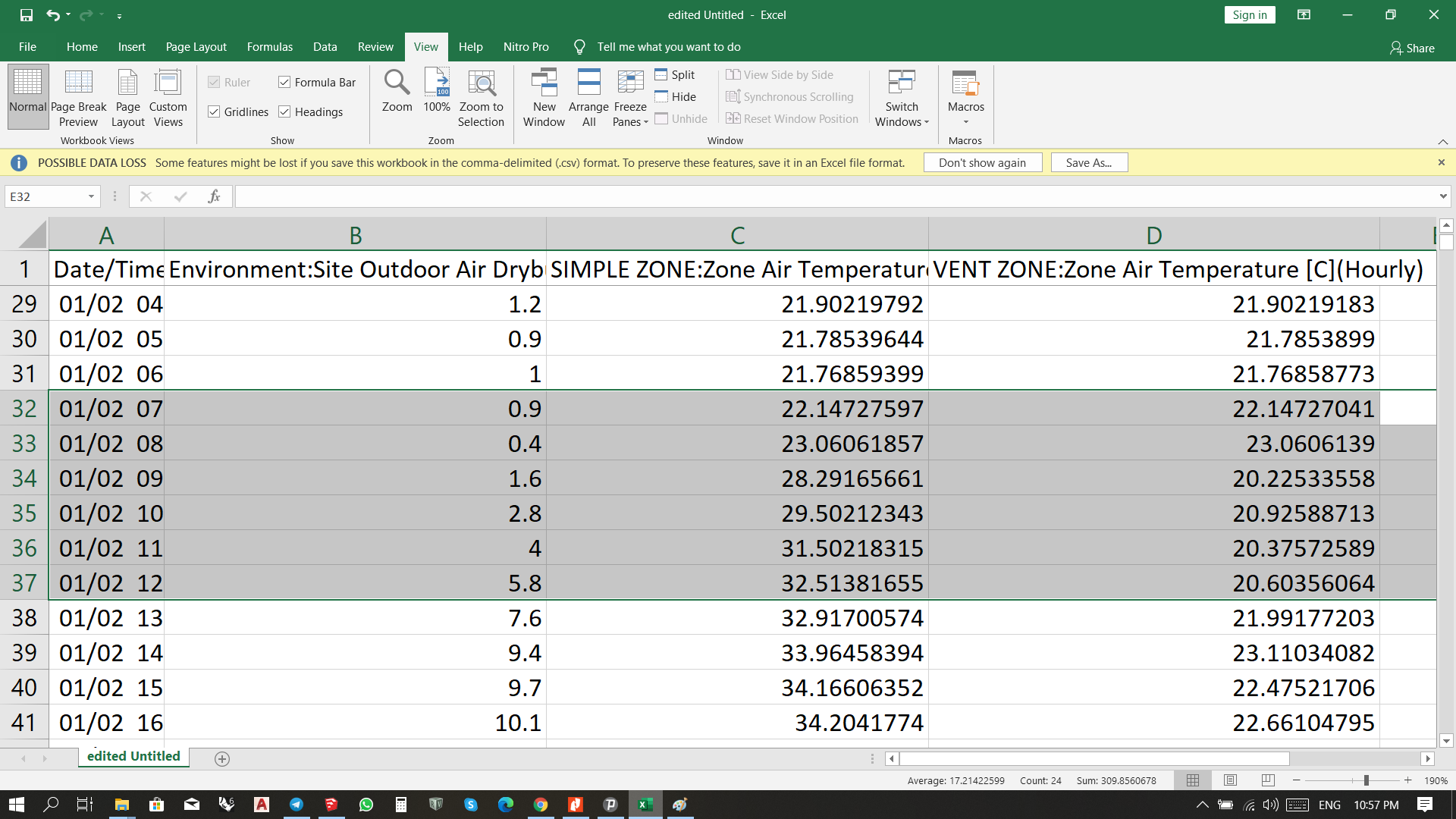Open a New Window
Image resolution: width=1456 pixels, height=819 pixels.
[x=544, y=97]
